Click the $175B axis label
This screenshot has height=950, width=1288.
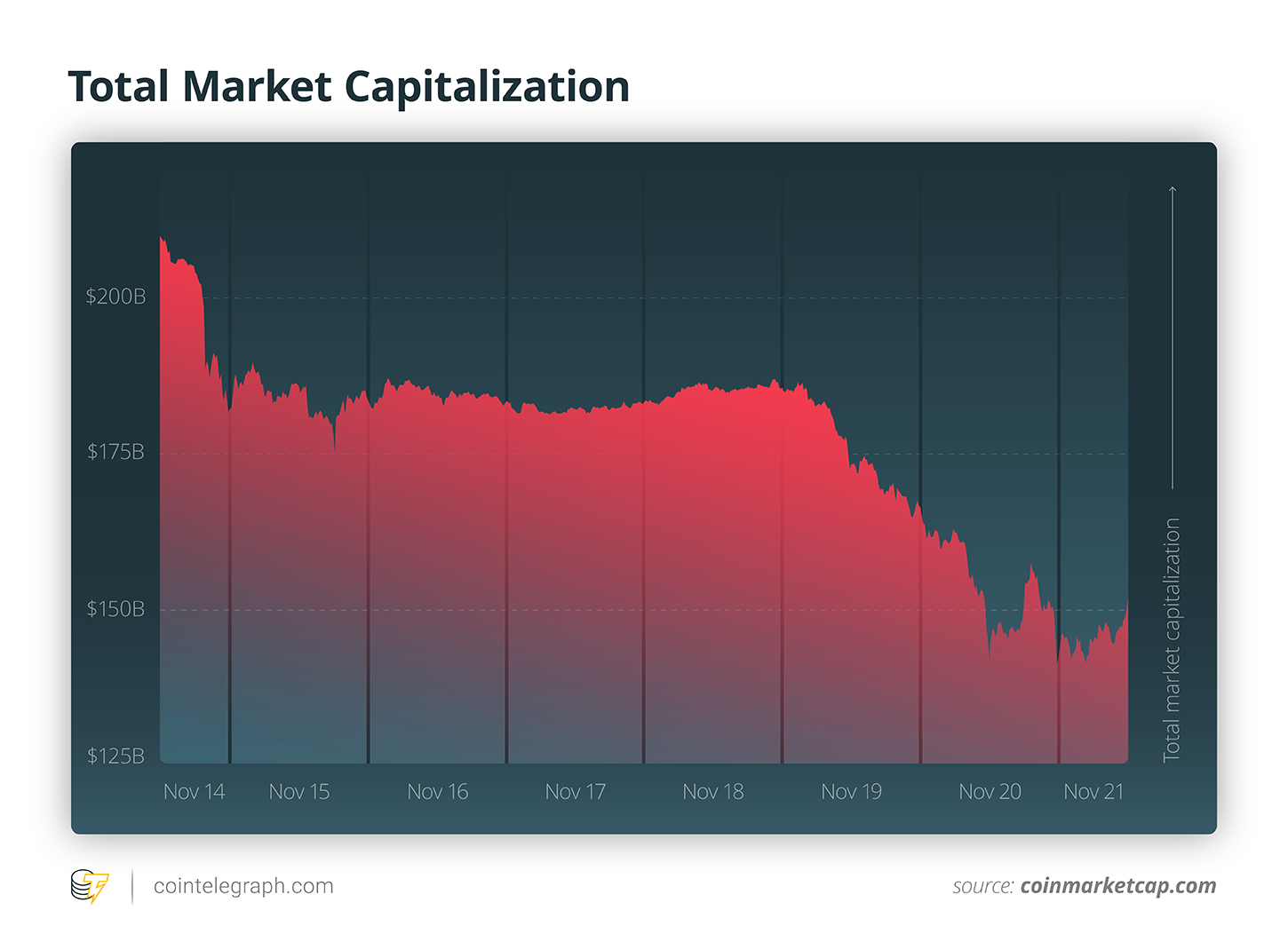115,452
